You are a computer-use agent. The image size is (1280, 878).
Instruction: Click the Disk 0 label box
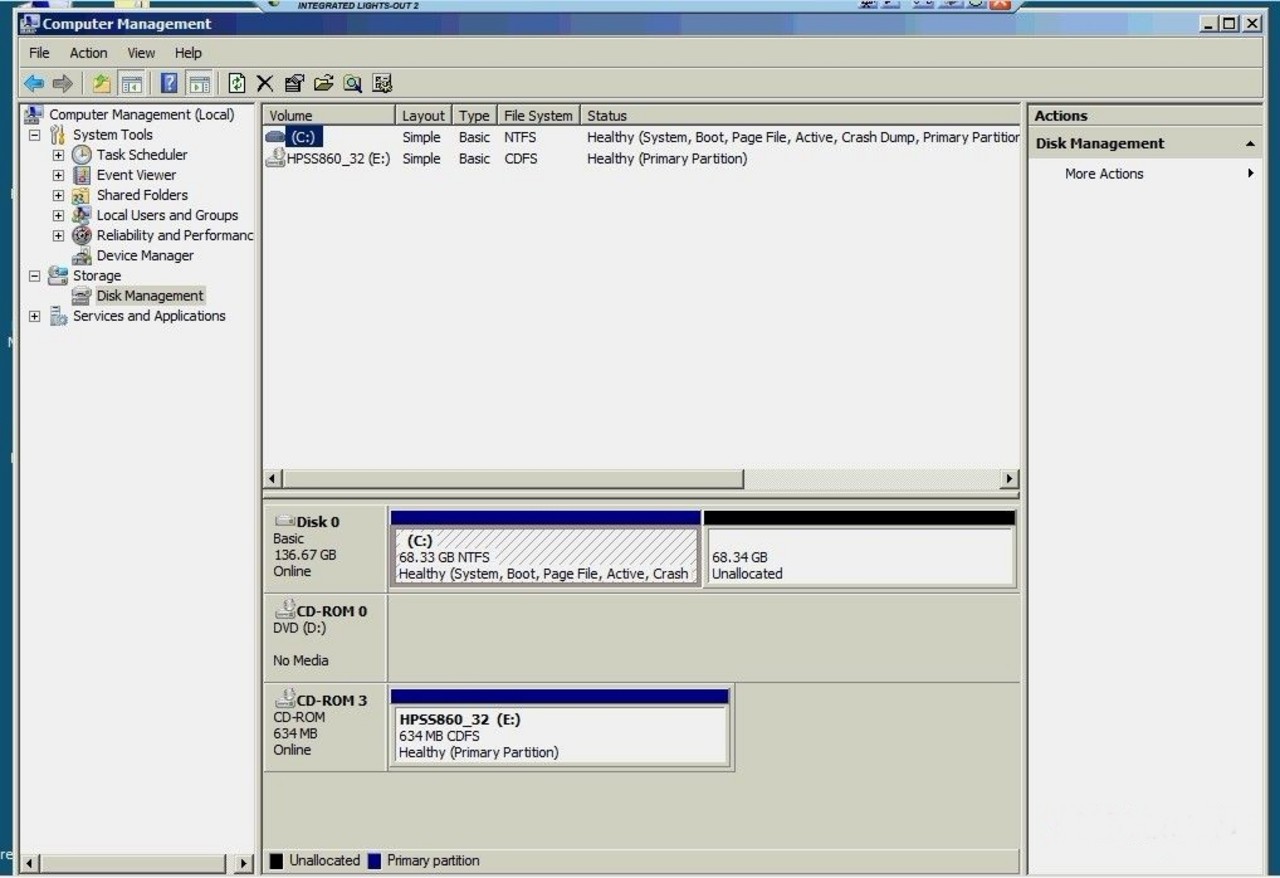pyautogui.click(x=325, y=548)
